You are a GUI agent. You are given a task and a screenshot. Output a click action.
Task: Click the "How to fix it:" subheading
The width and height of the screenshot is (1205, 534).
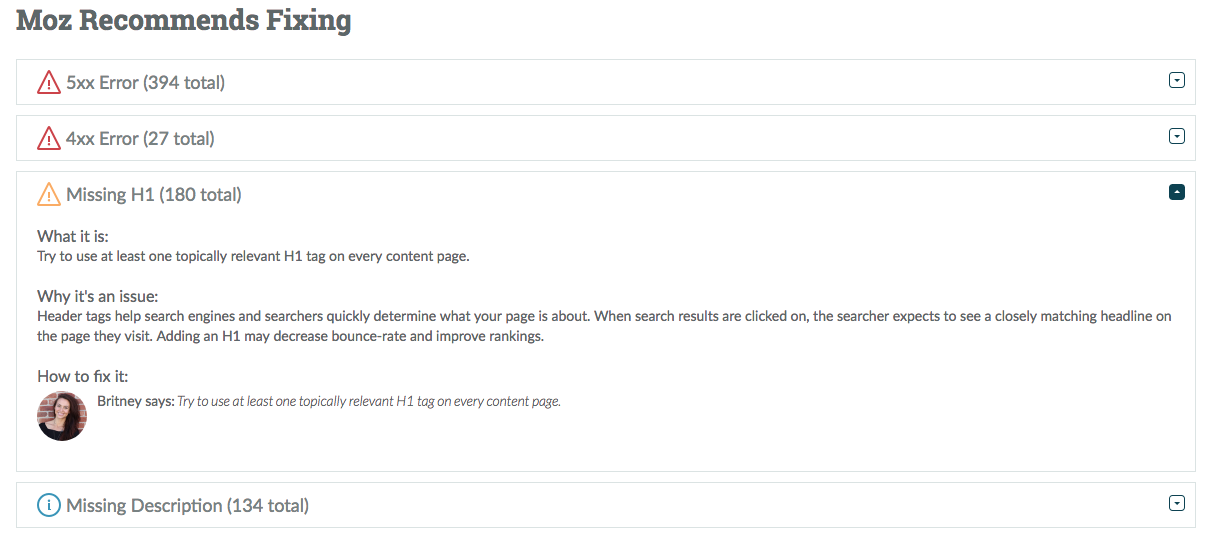point(83,377)
